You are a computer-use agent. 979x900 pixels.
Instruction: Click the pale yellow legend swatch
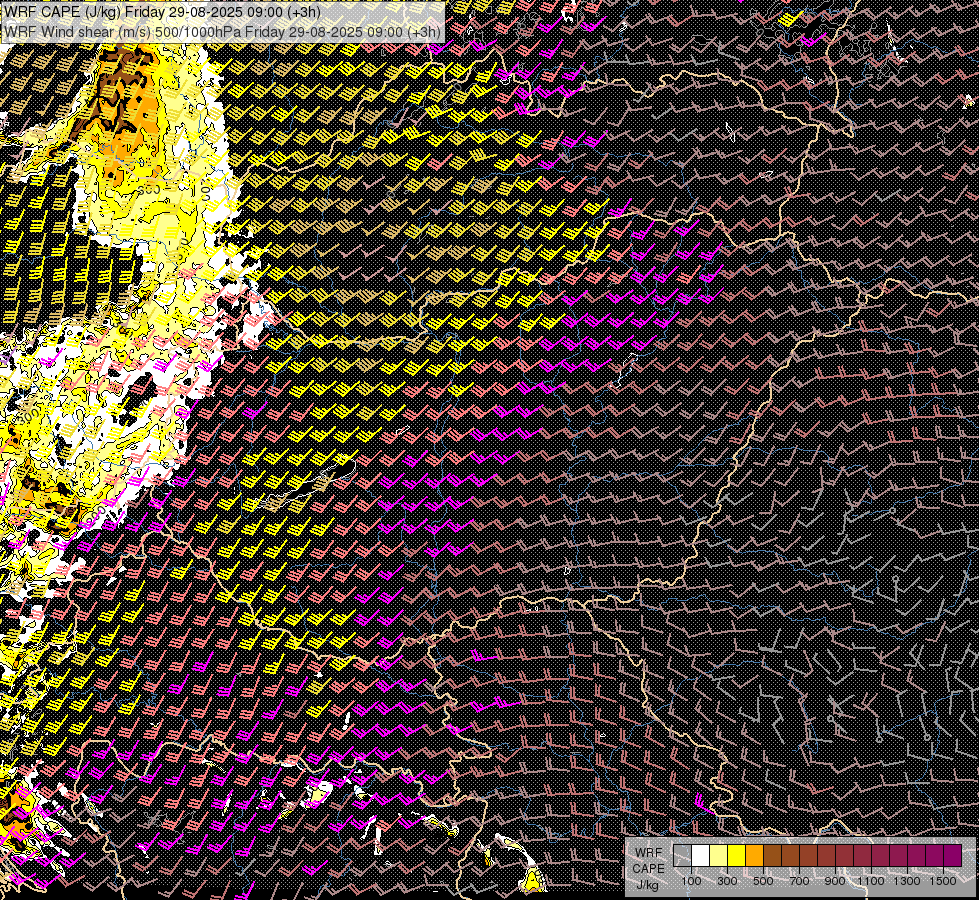(719, 856)
